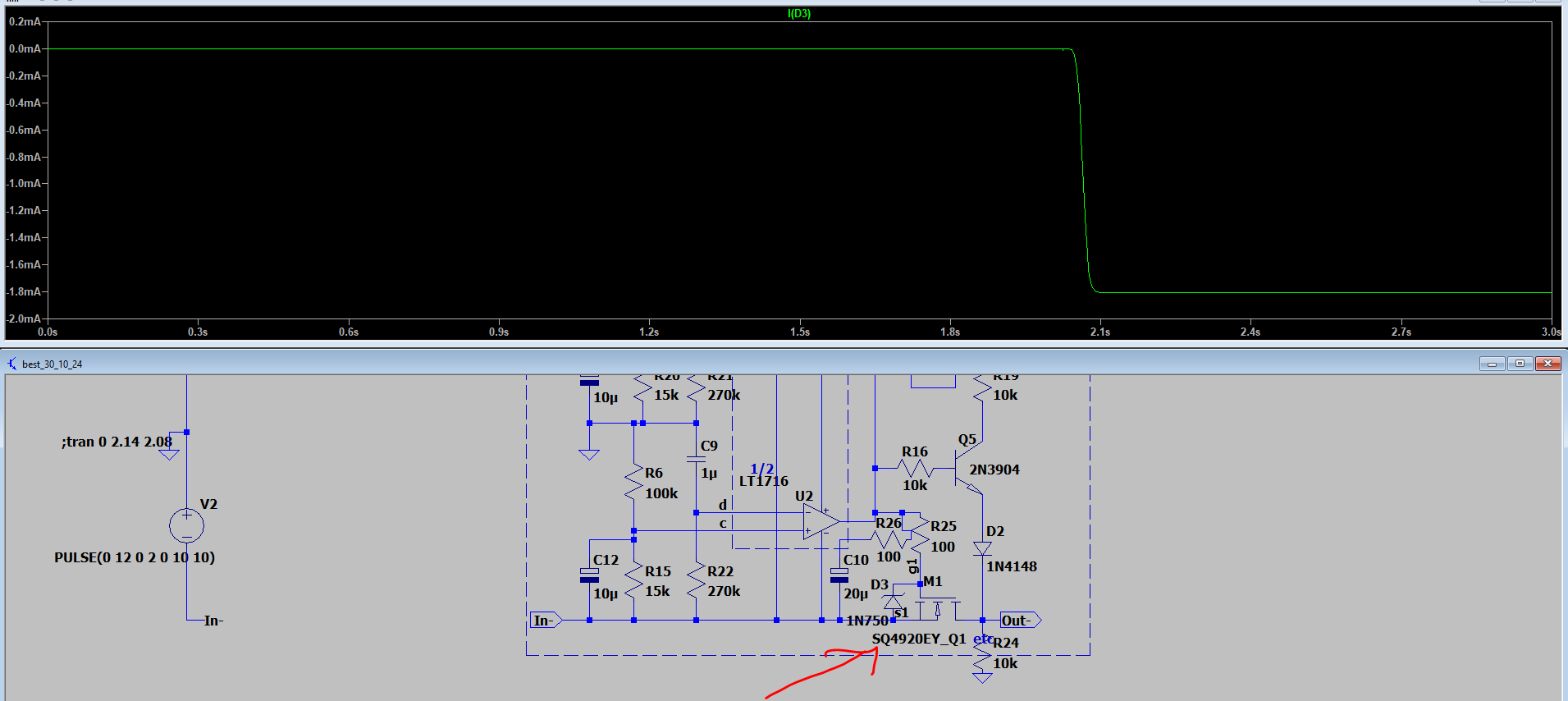
Task: Click net label c at op-amp input
Action: click(x=723, y=524)
